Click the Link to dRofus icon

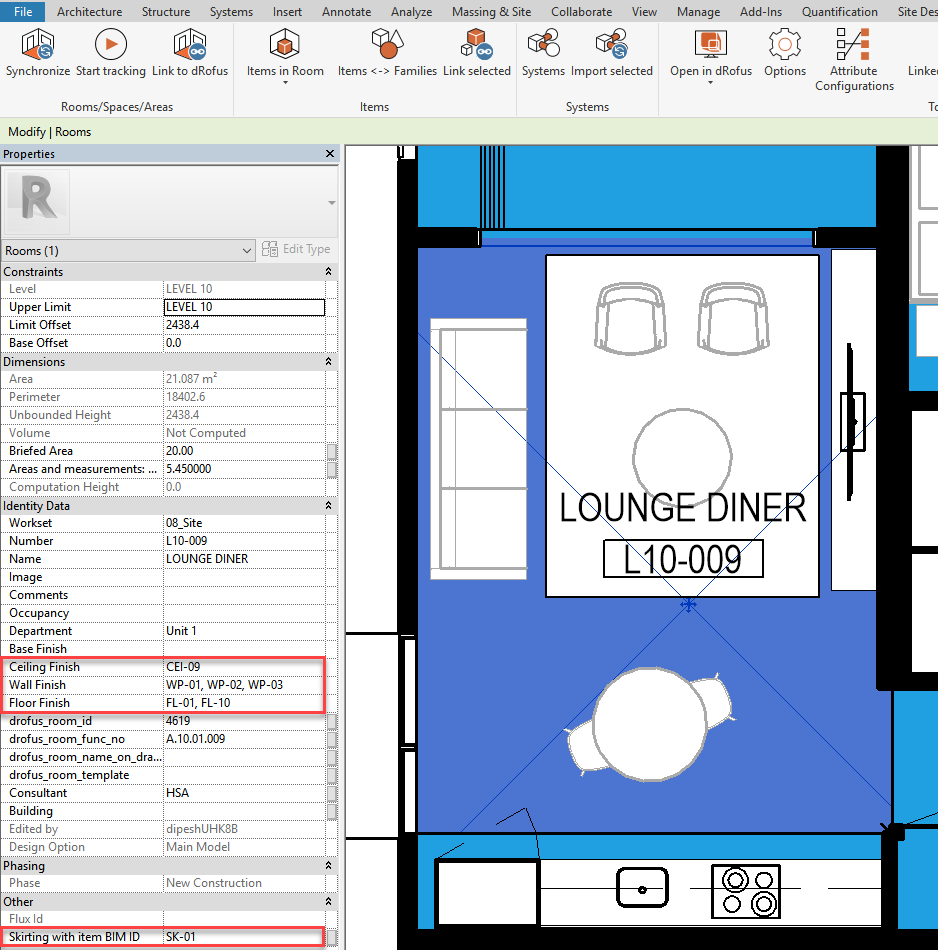point(190,46)
